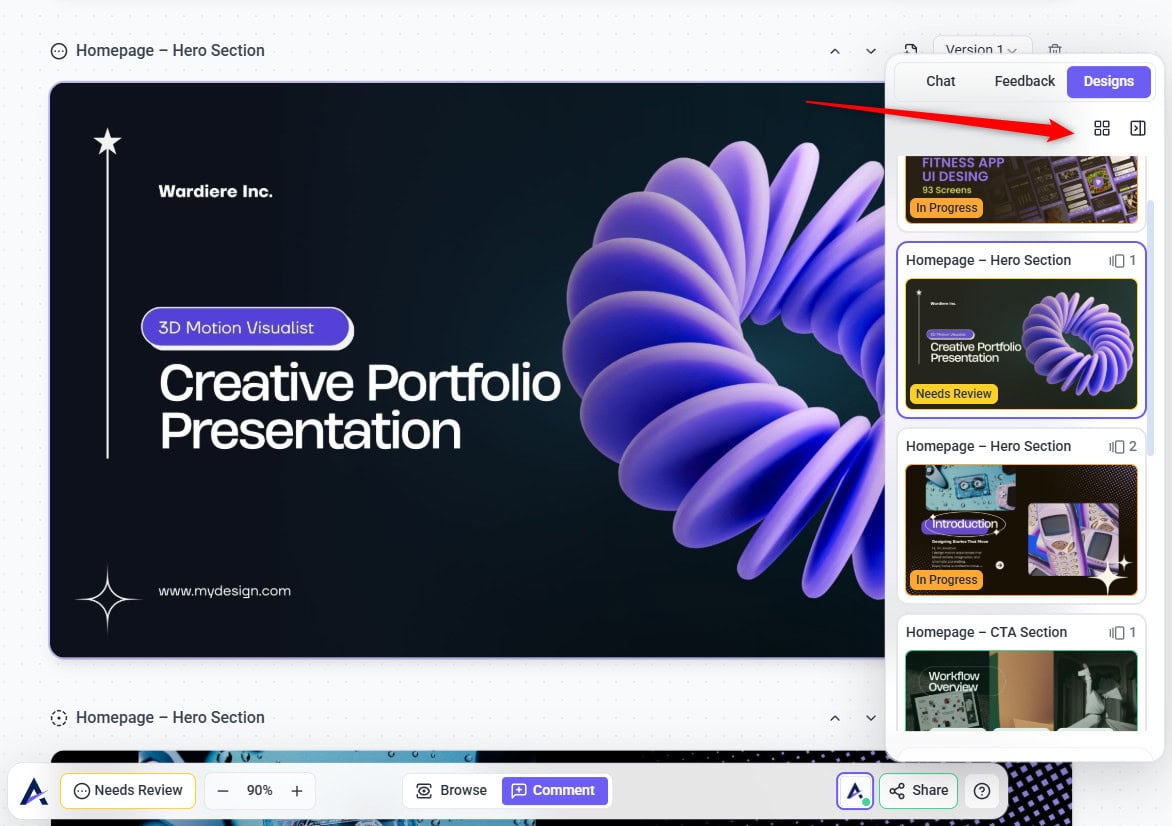Image resolution: width=1172 pixels, height=826 pixels.
Task: Open the help question mark icon
Action: (982, 790)
